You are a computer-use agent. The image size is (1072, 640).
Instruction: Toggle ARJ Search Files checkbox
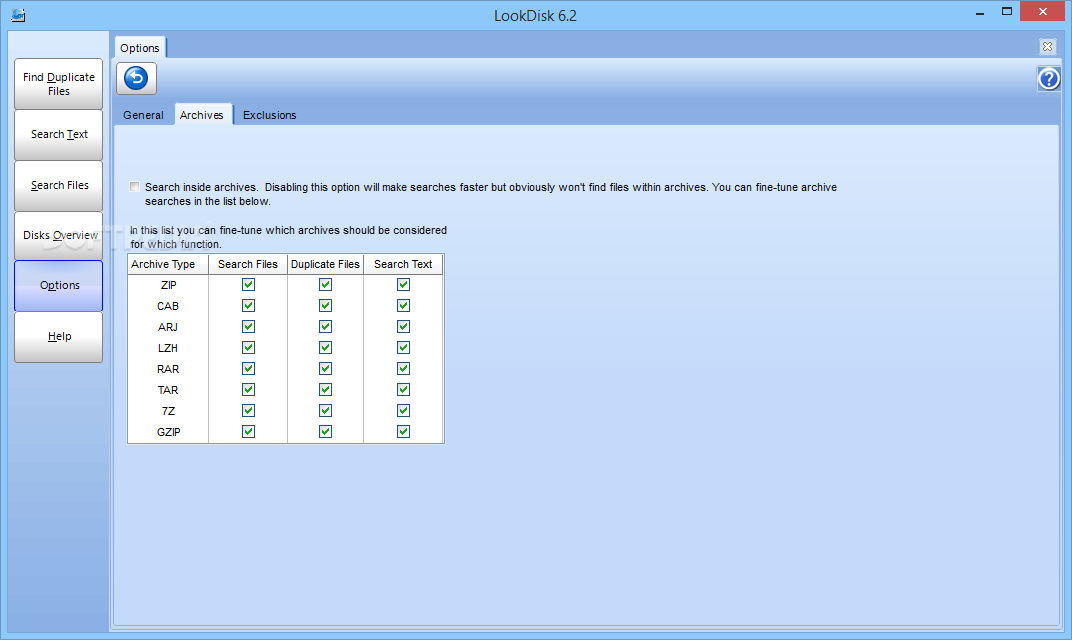[x=248, y=327]
